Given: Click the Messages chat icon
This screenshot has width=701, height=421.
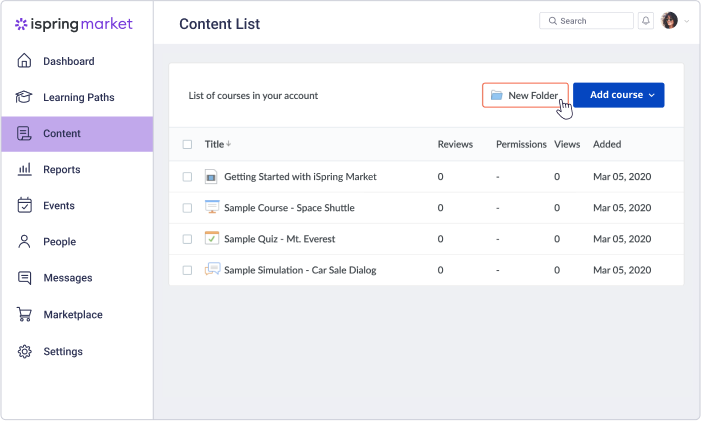Looking at the screenshot, I should coord(25,278).
